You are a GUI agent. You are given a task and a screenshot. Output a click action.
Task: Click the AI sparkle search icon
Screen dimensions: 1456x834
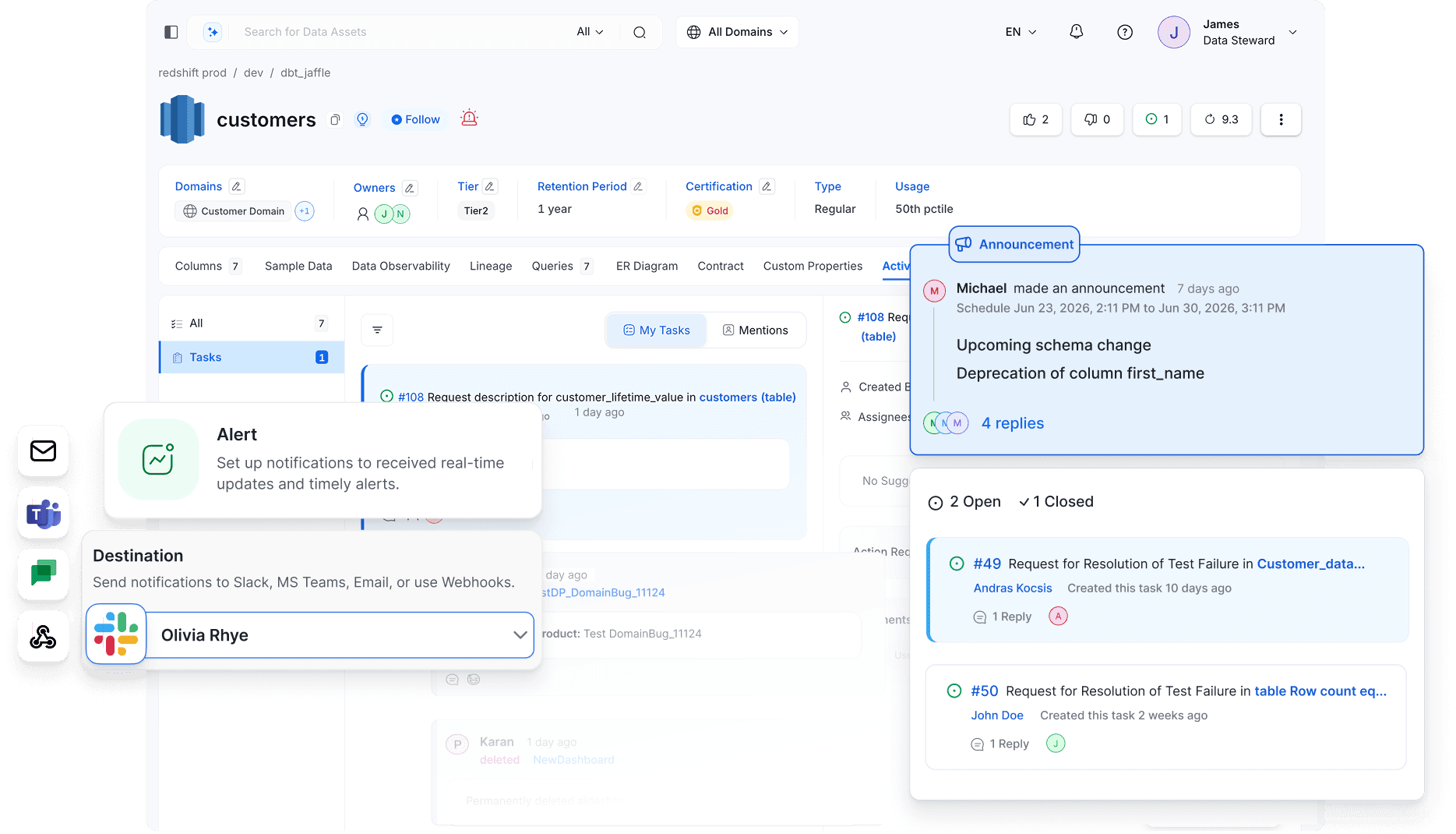coord(213,32)
